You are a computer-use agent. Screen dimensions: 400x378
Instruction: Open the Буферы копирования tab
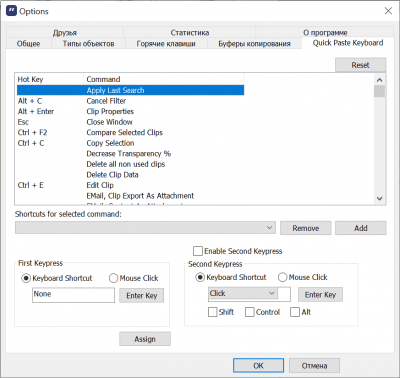click(x=254, y=43)
